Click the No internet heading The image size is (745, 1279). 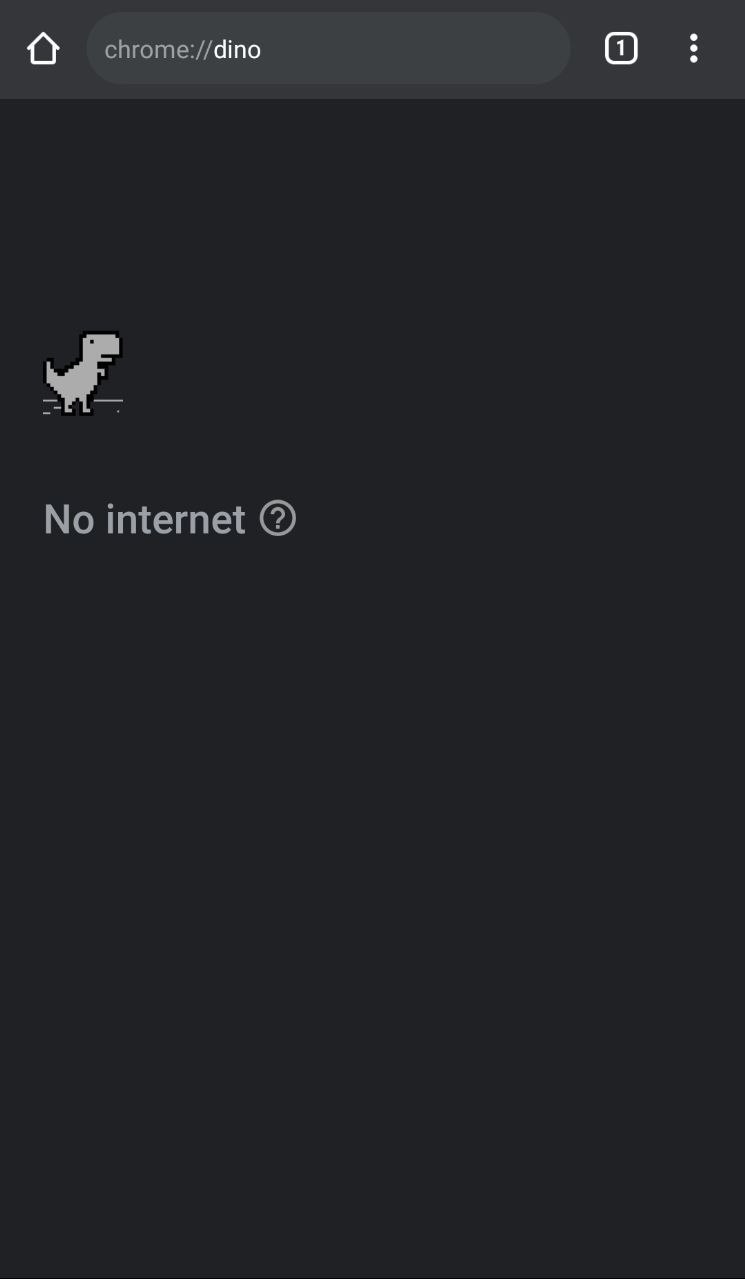coord(145,519)
